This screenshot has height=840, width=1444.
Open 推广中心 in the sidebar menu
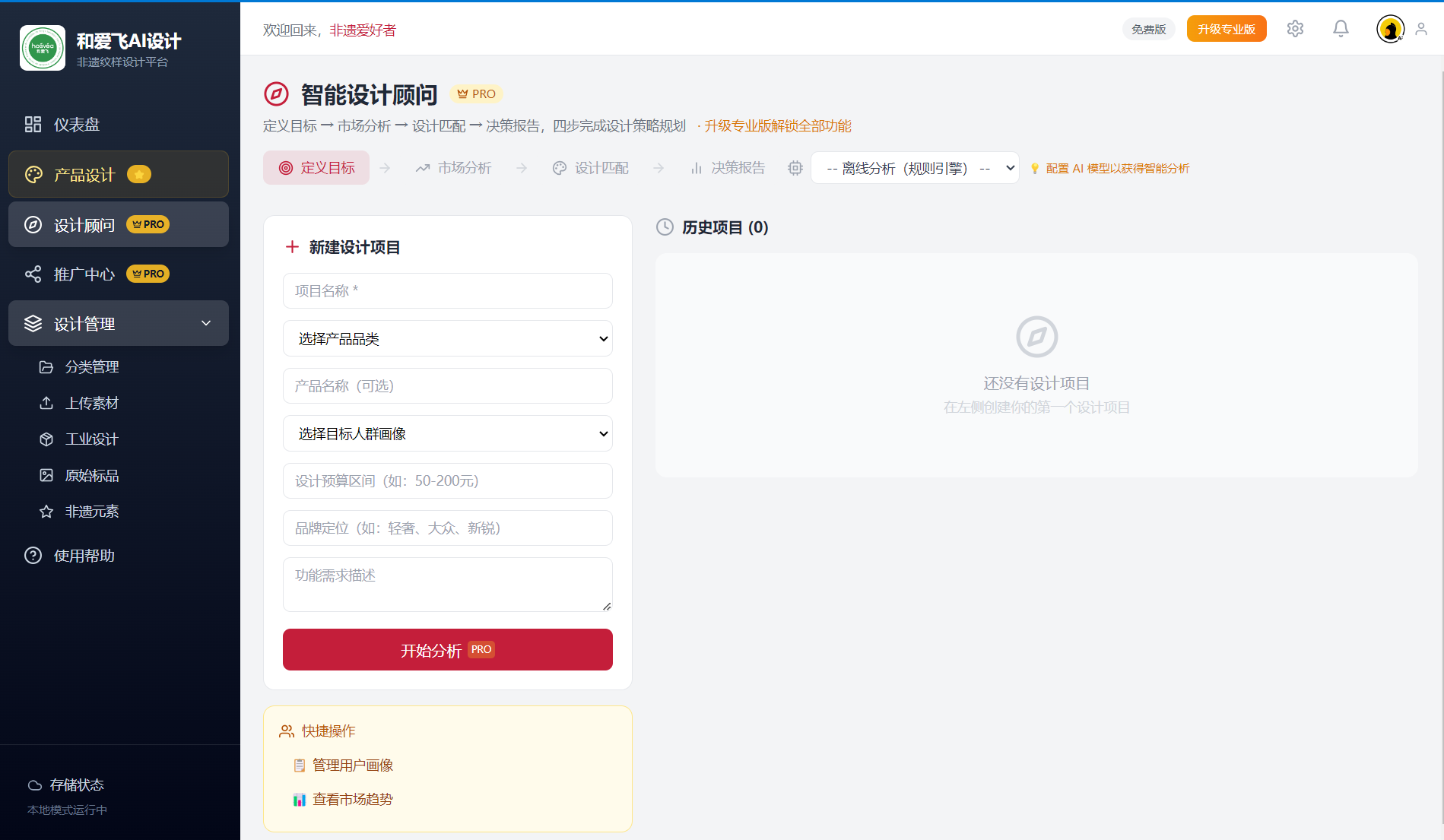point(119,274)
